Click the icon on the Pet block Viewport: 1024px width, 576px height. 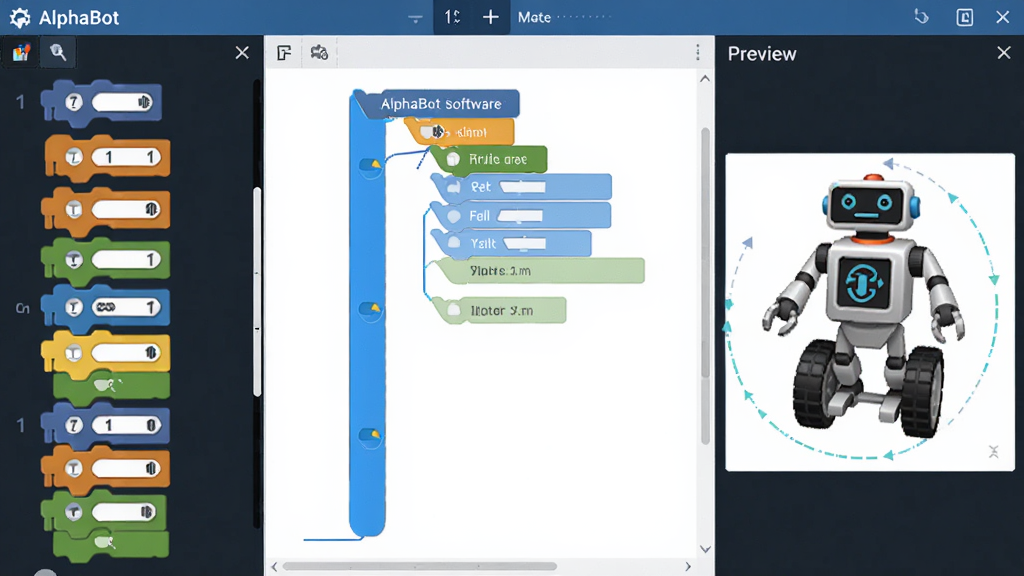pos(453,187)
